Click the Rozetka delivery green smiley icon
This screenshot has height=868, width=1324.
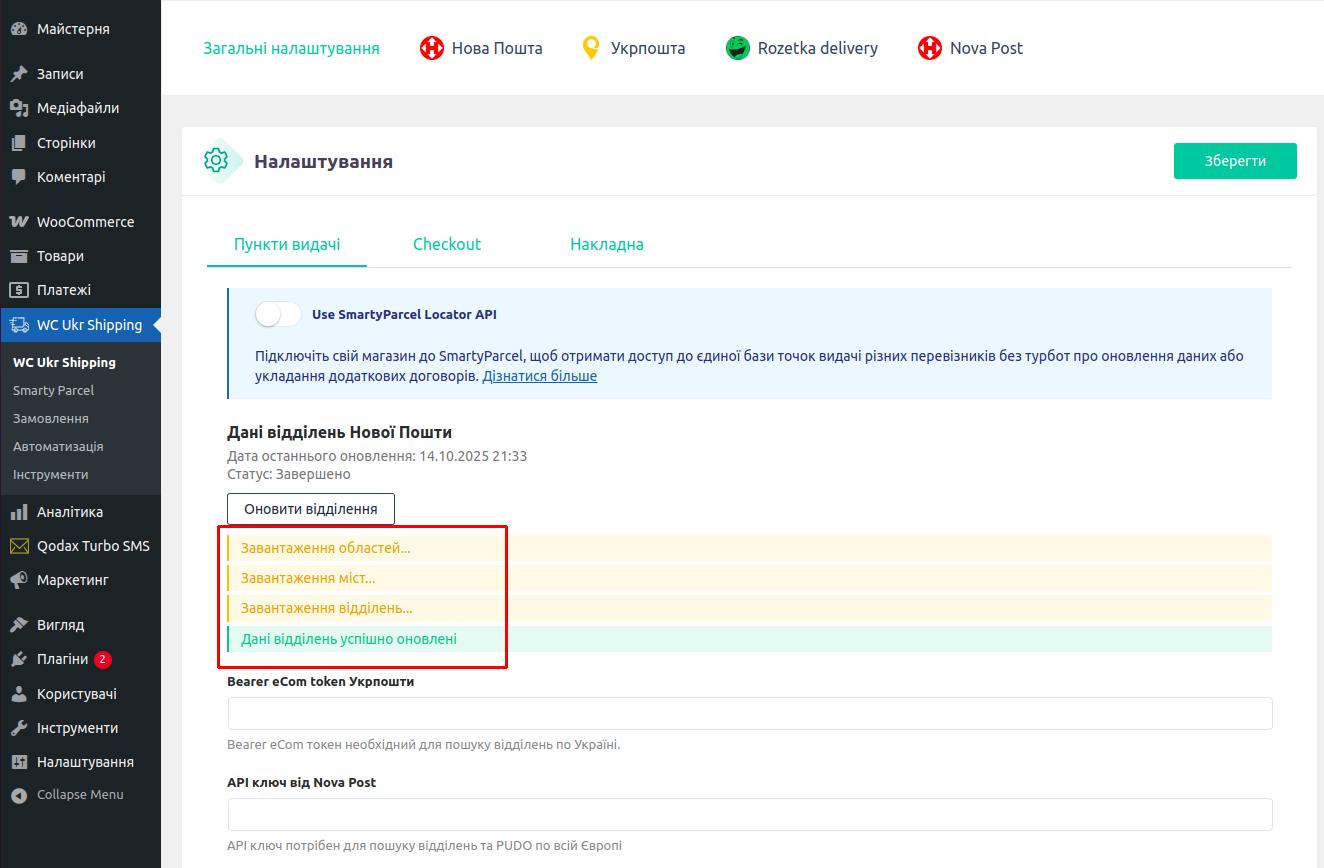click(x=738, y=48)
